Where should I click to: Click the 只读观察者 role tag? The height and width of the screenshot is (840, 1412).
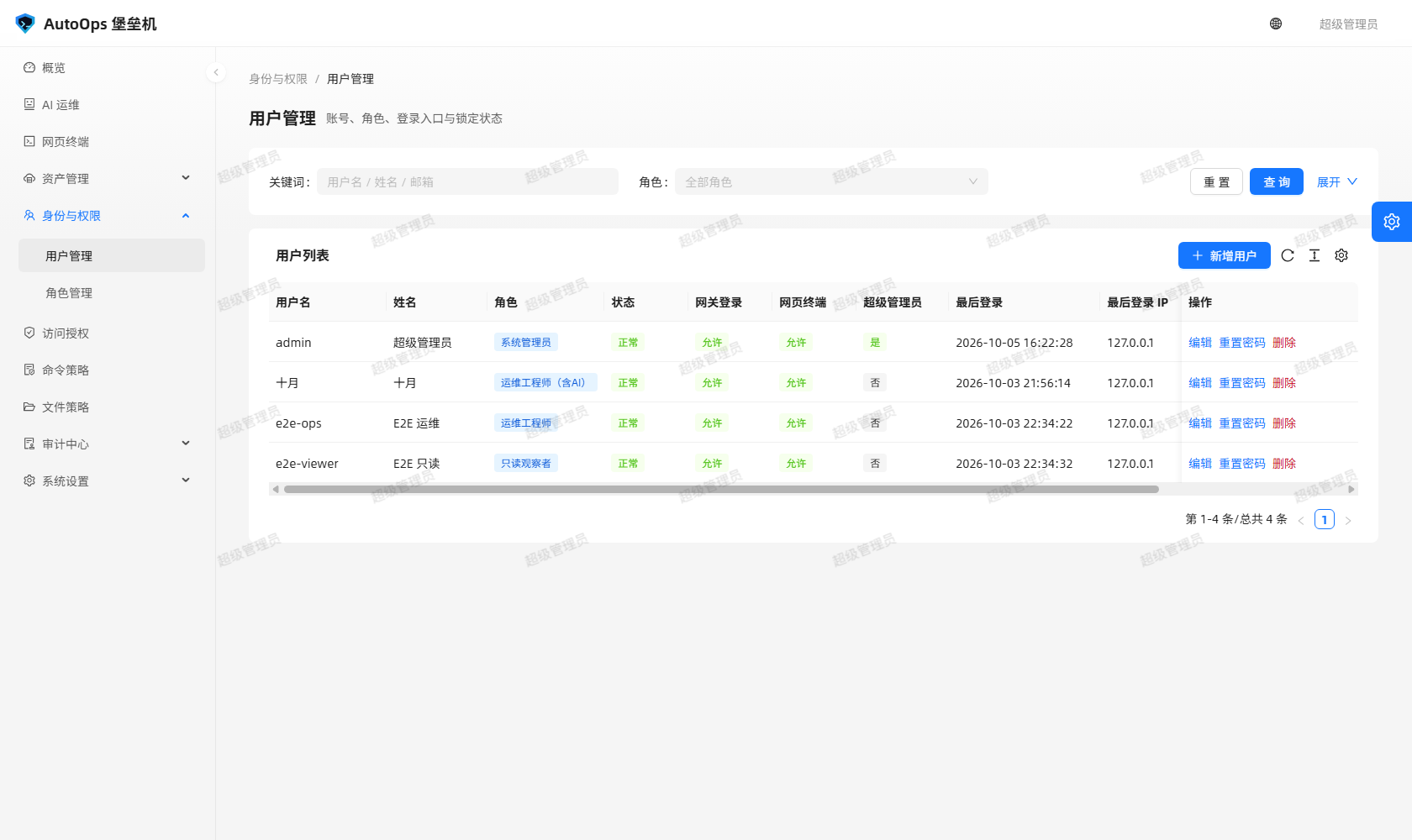(526, 463)
